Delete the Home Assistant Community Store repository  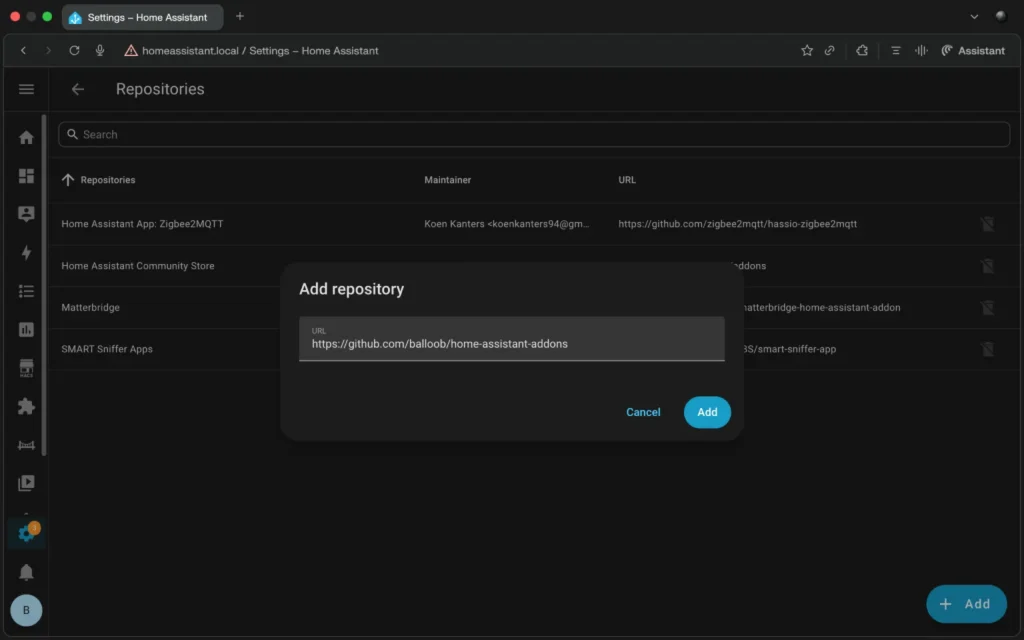click(987, 266)
